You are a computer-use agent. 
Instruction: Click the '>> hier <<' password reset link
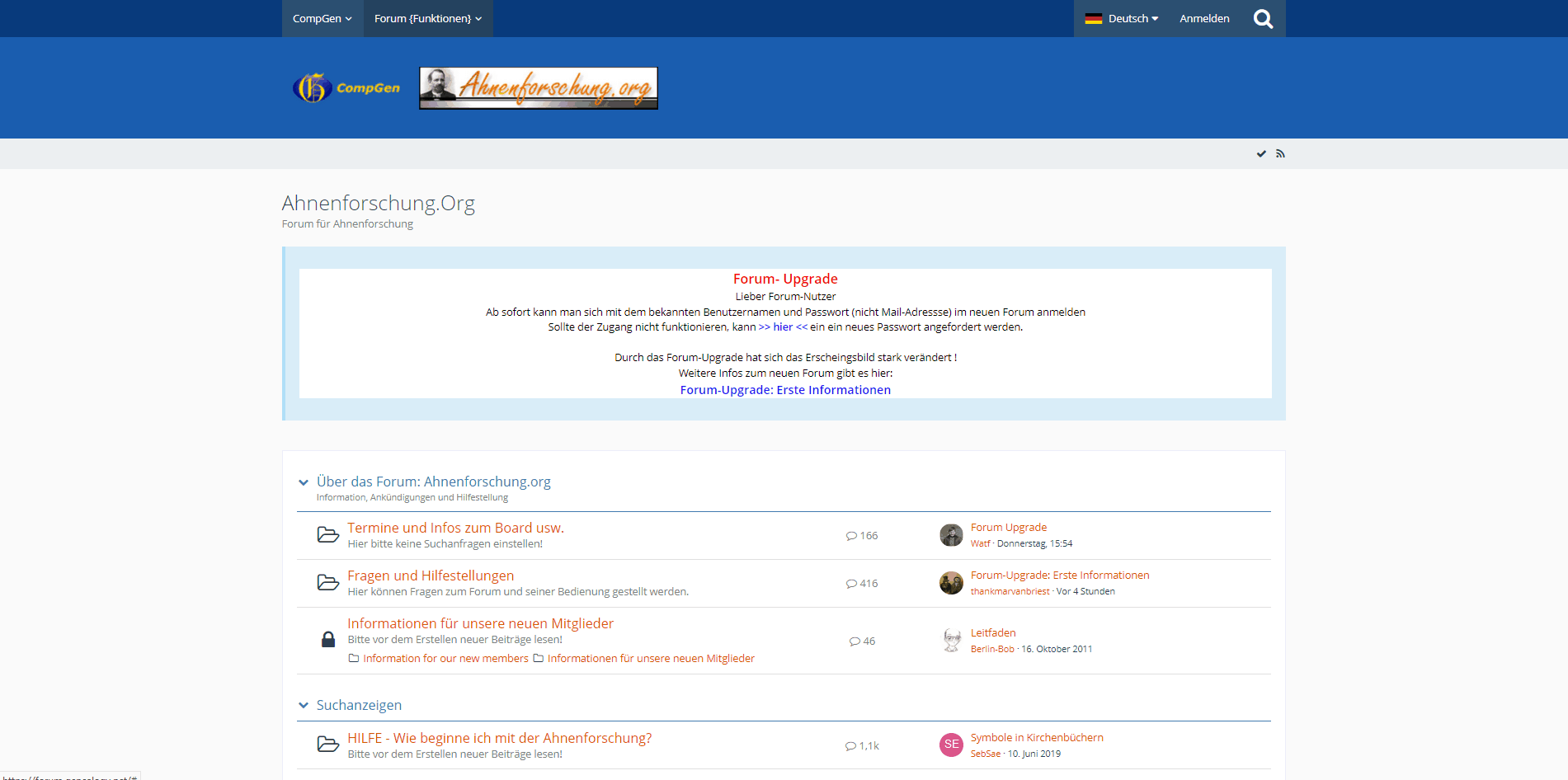tap(783, 327)
